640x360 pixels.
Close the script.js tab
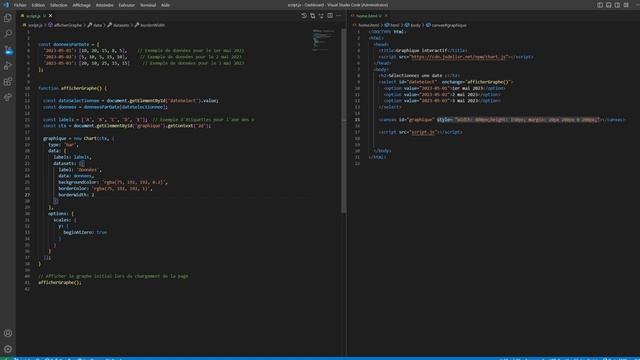pyautogui.click(x=51, y=16)
